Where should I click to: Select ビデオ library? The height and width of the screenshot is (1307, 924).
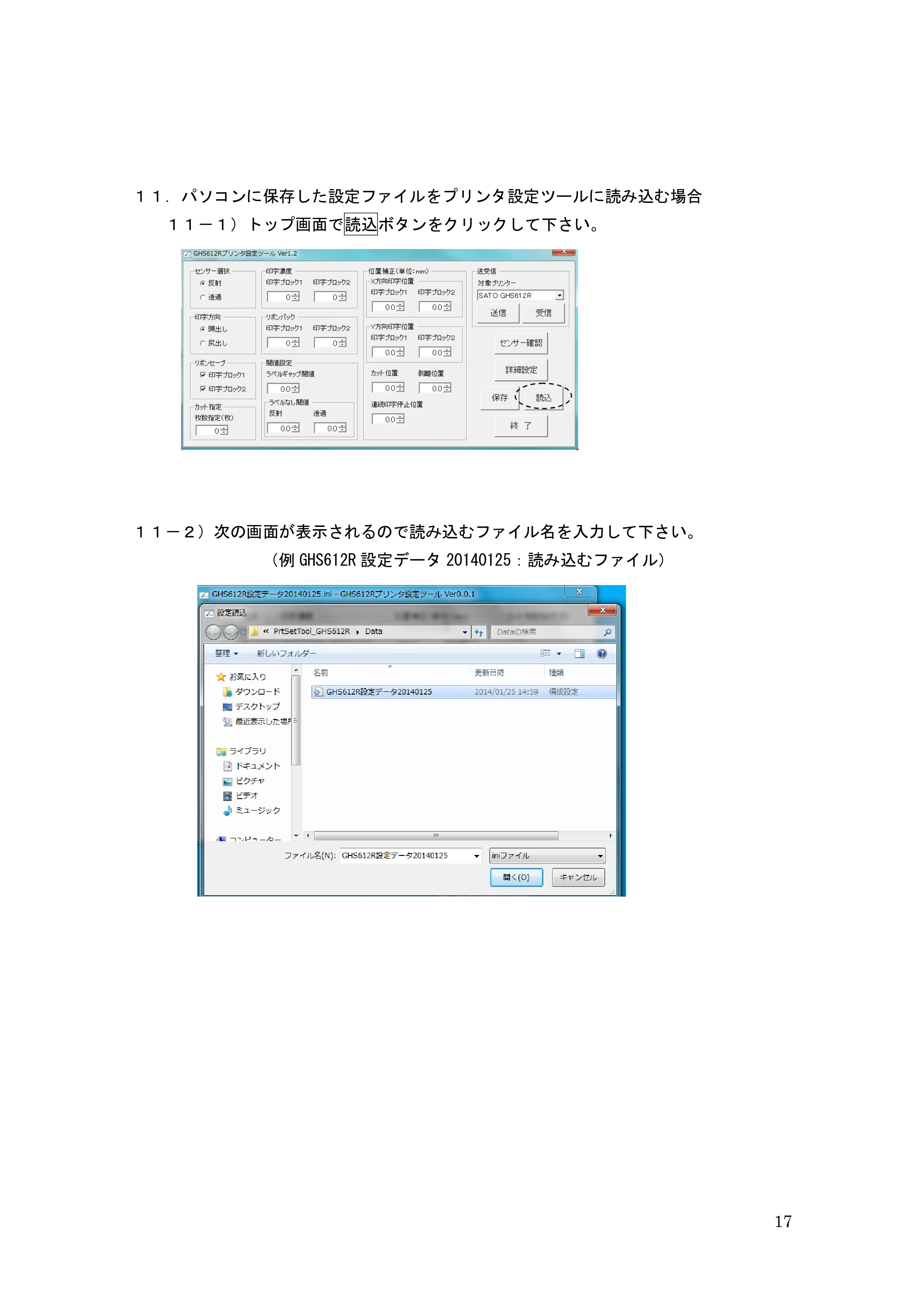[241, 796]
